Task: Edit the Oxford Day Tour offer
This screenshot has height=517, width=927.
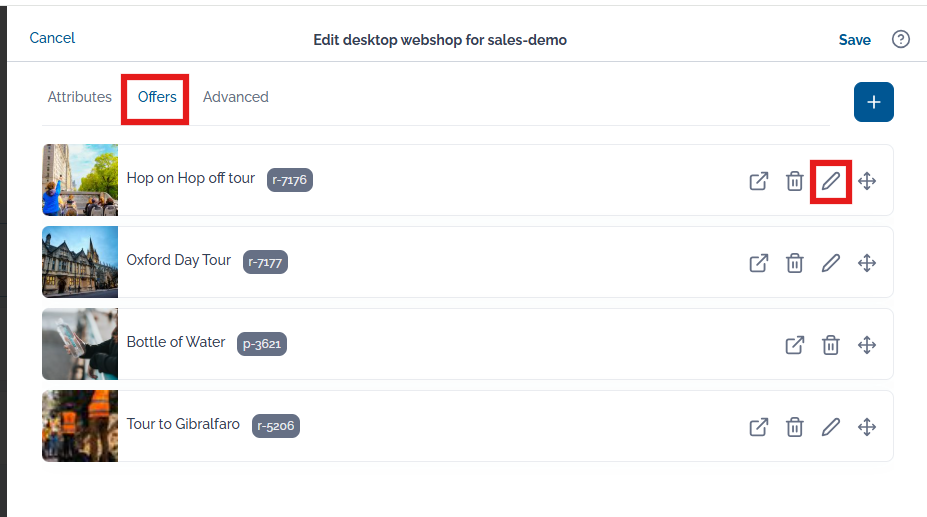Action: click(x=831, y=263)
